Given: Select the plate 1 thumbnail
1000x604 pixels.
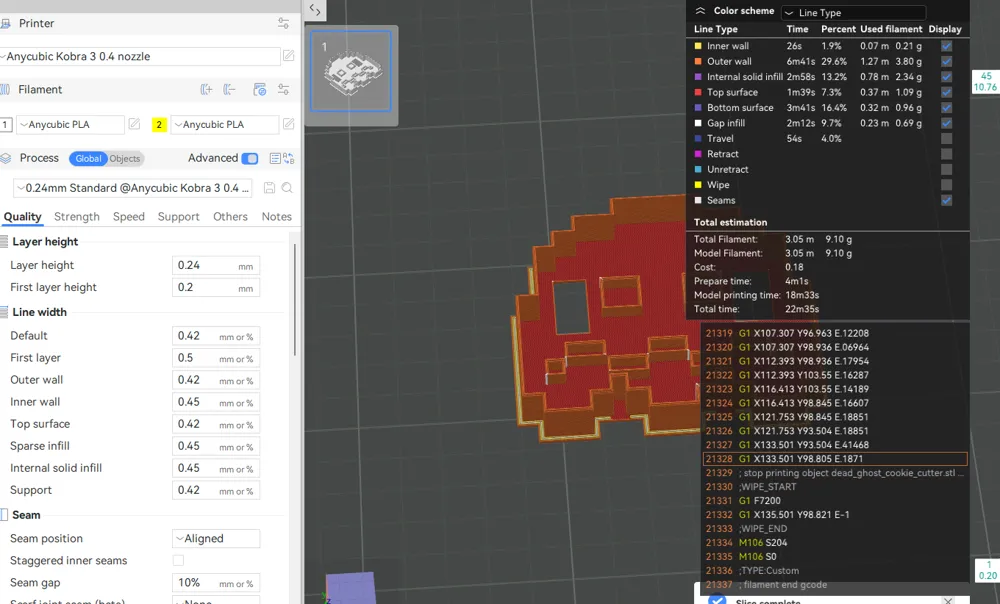Looking at the screenshot, I should [351, 71].
